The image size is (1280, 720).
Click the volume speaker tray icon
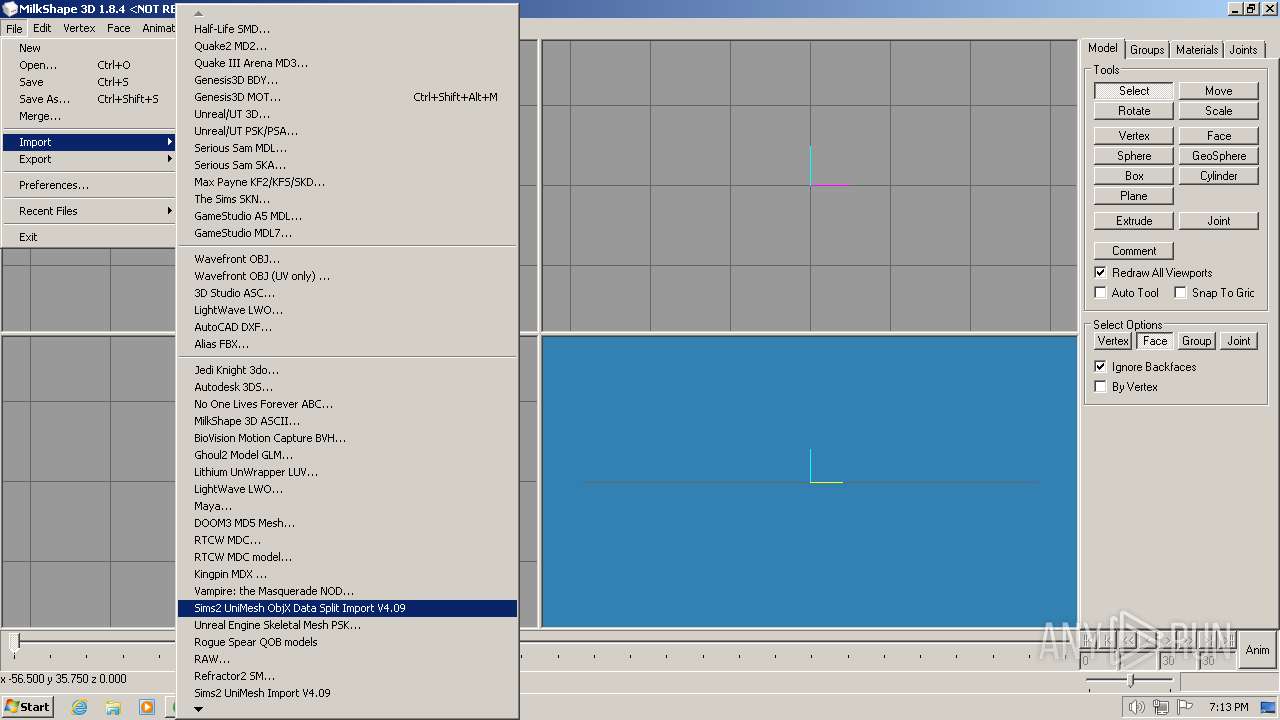(x=1136, y=707)
